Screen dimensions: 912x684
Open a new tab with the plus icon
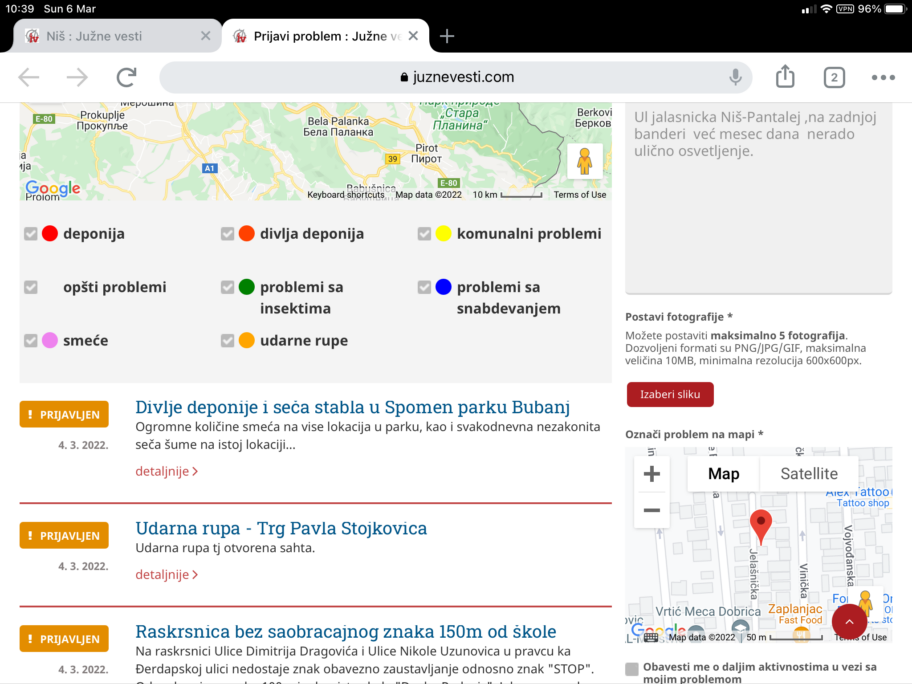(x=447, y=36)
